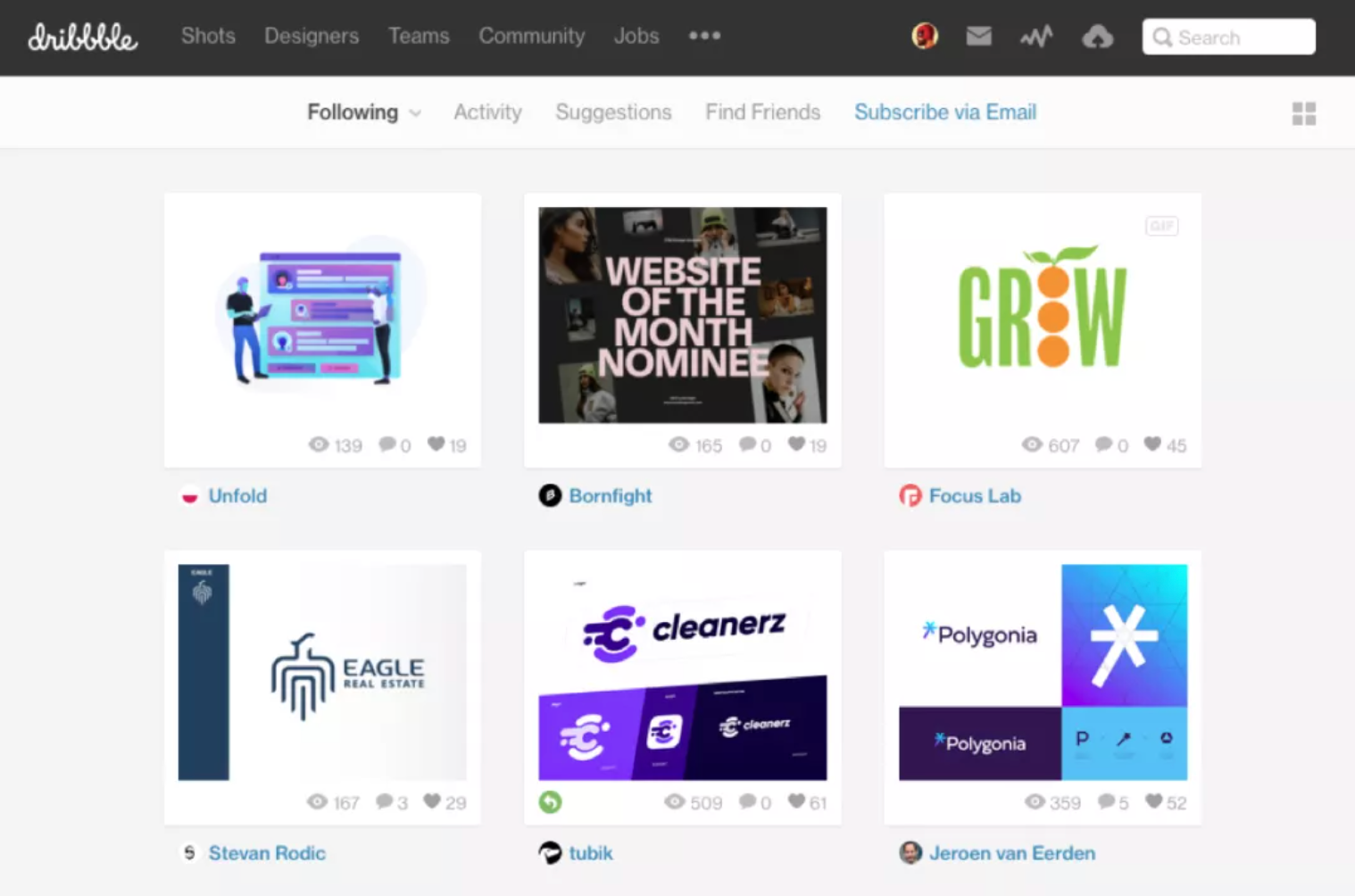1355x896 pixels.
Task: Switch to the Activity tab
Action: 487,112
